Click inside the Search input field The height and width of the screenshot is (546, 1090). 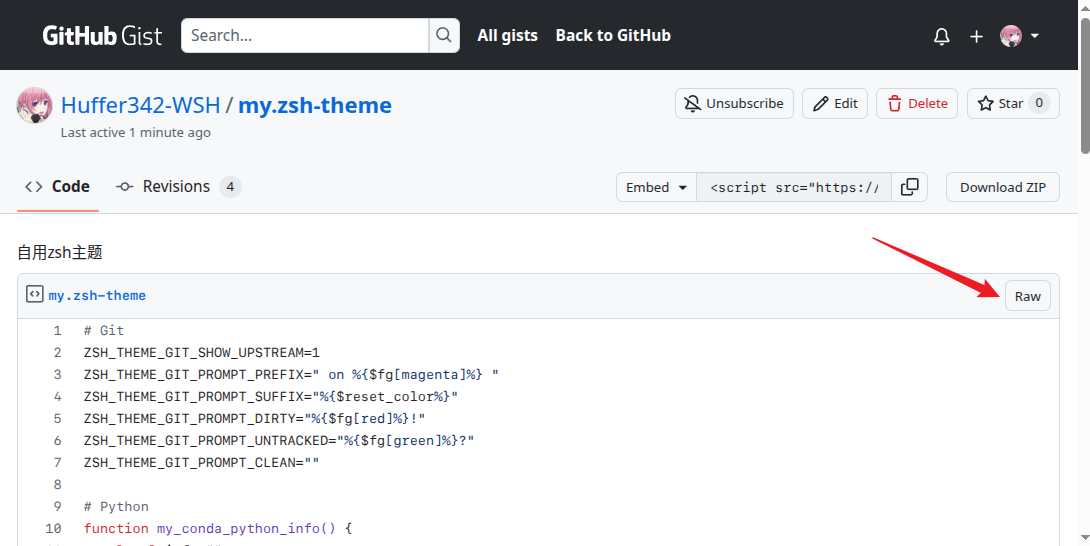(305, 36)
